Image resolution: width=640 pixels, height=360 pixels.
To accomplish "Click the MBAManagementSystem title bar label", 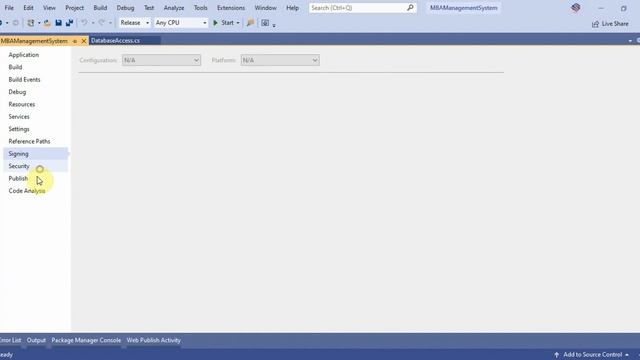I will click(x=464, y=8).
